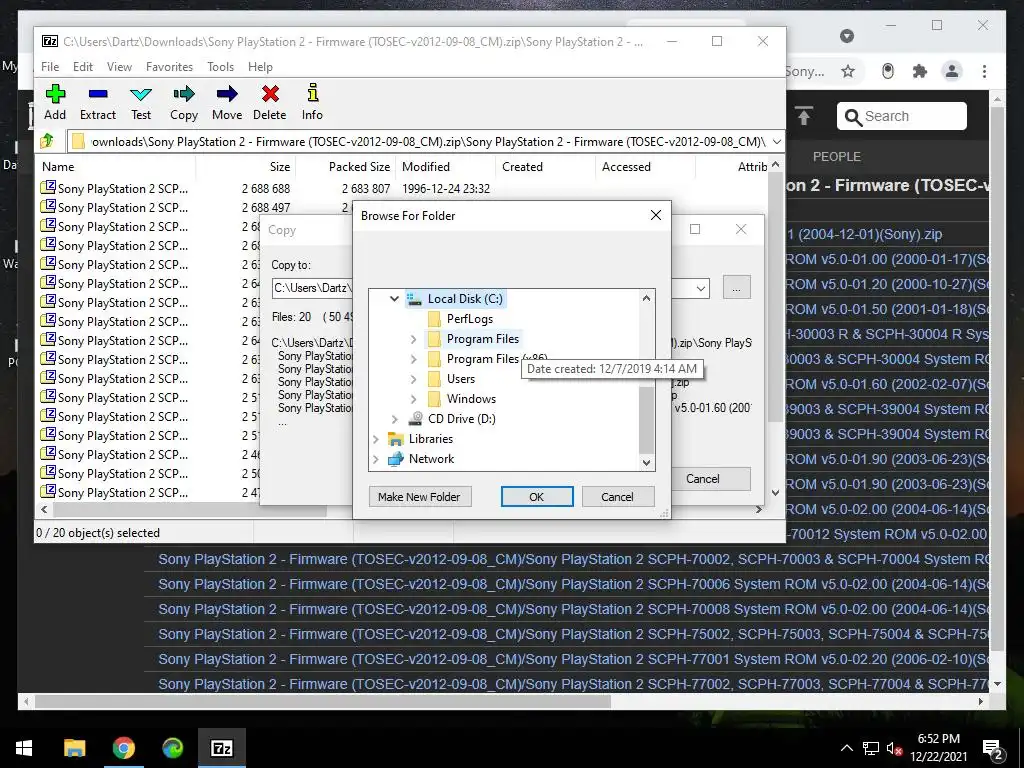
Task: Open the browser three-dot menu
Action: [984, 71]
